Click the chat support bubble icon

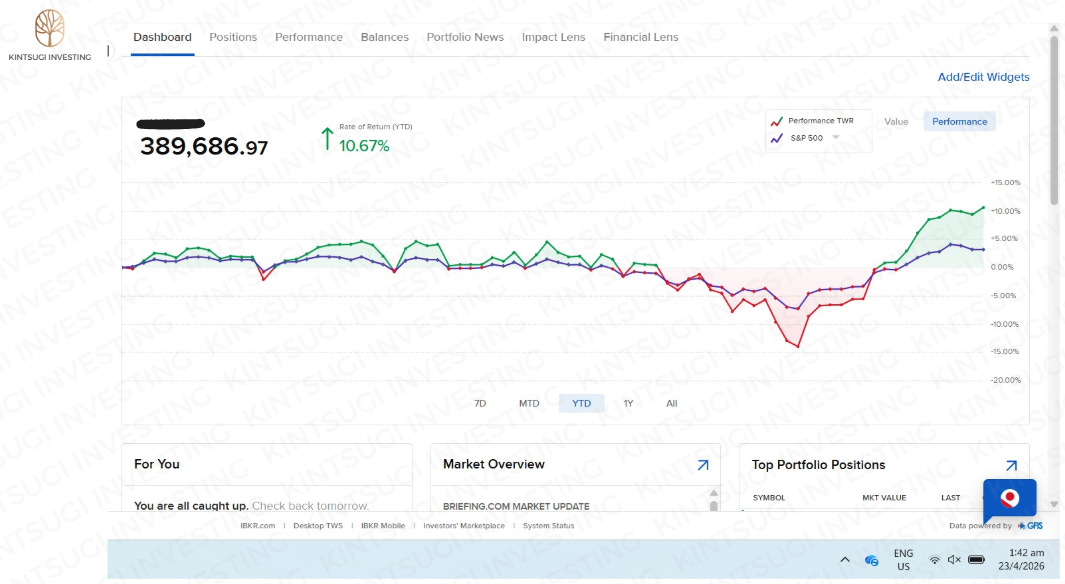tap(1009, 500)
